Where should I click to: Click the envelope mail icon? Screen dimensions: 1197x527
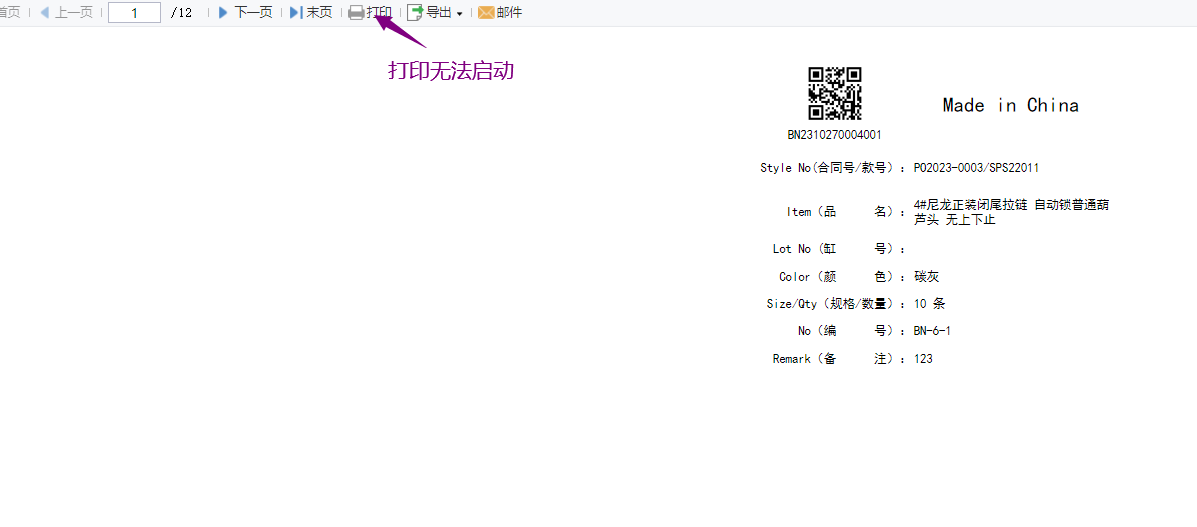pos(486,13)
